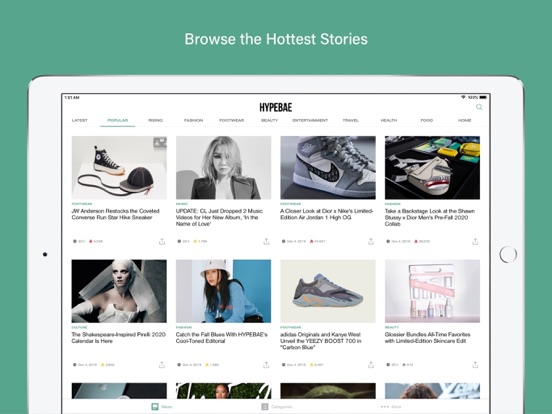Open the More menu in bottom bar
The height and width of the screenshot is (414, 552).
point(391,407)
